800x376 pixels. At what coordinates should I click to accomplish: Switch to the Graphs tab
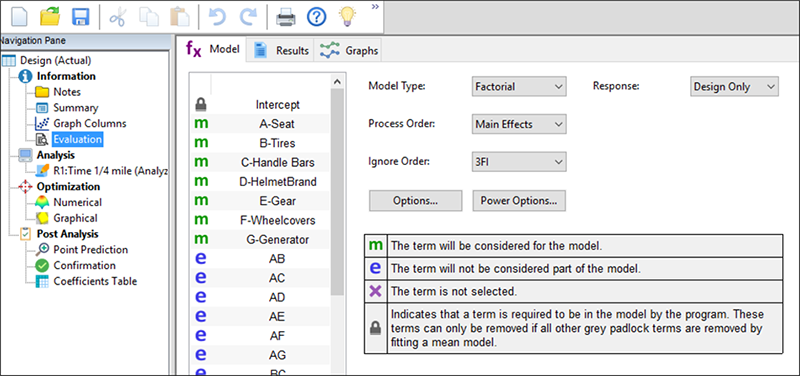pyautogui.click(x=349, y=51)
